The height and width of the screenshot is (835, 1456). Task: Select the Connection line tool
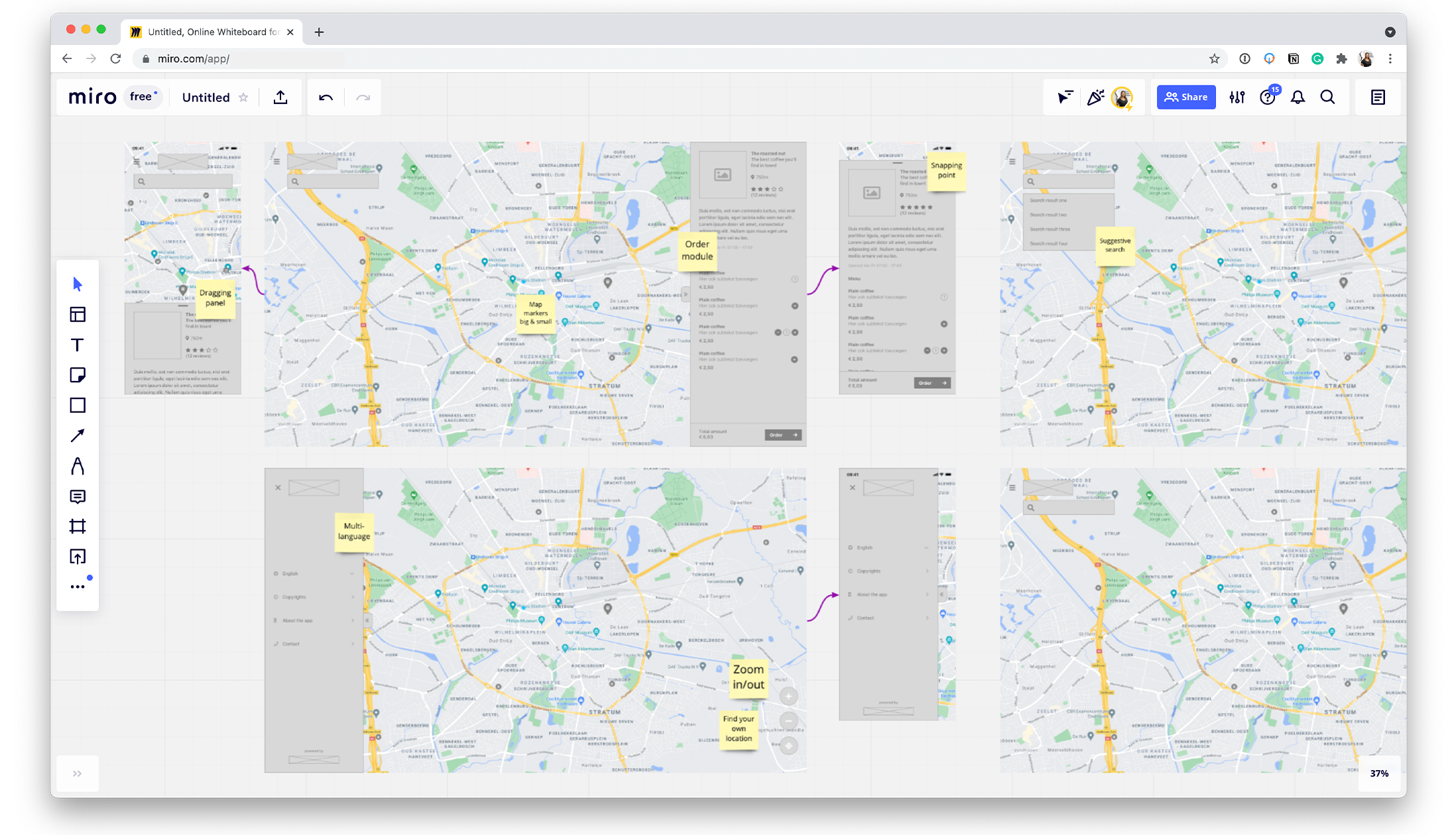click(x=78, y=435)
